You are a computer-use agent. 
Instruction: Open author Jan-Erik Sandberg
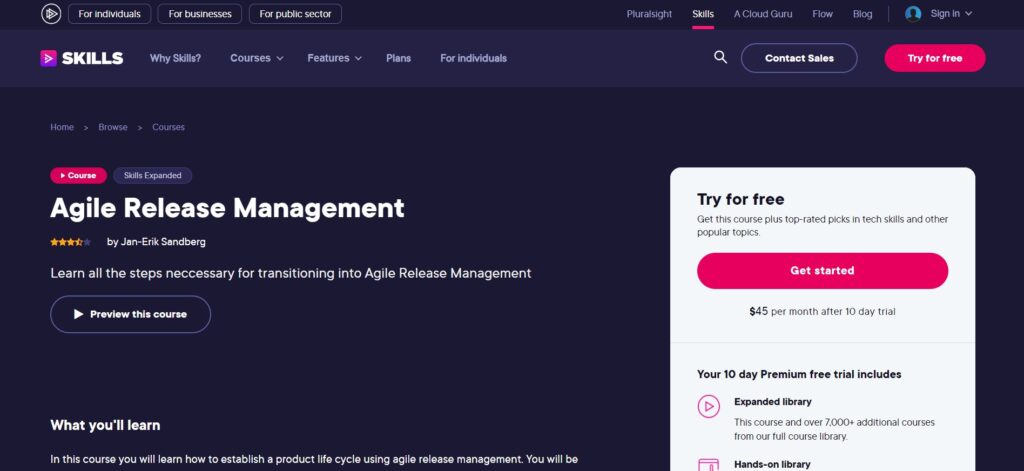163,242
